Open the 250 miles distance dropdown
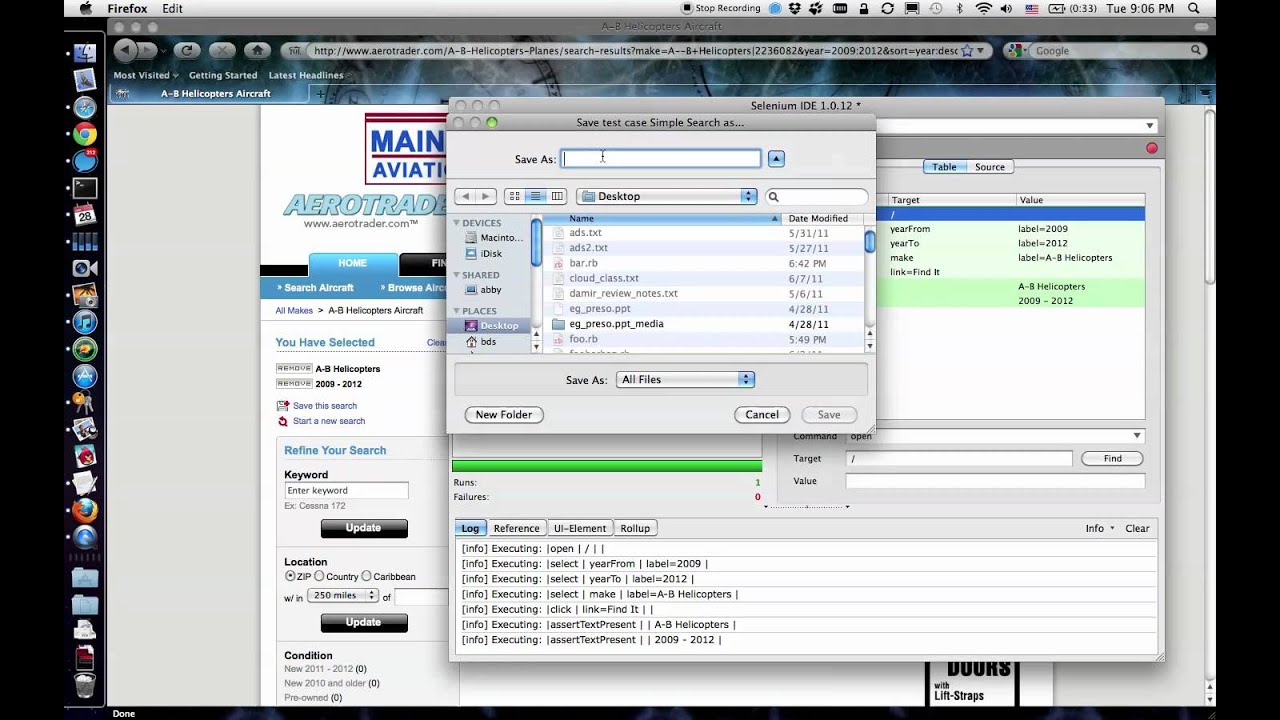 342,595
